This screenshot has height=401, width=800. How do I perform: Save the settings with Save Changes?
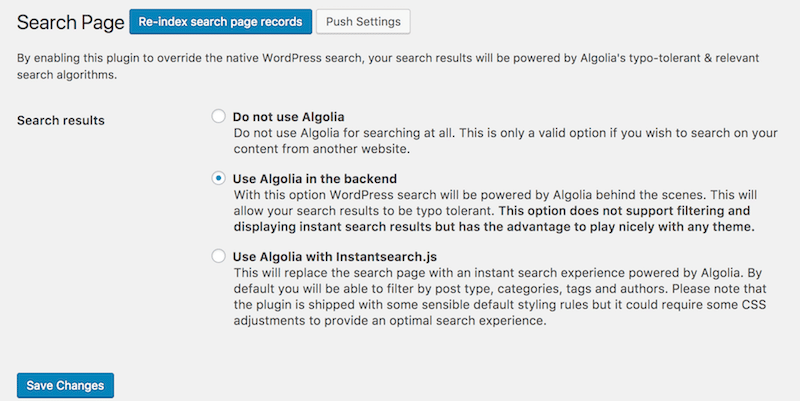[66, 386]
